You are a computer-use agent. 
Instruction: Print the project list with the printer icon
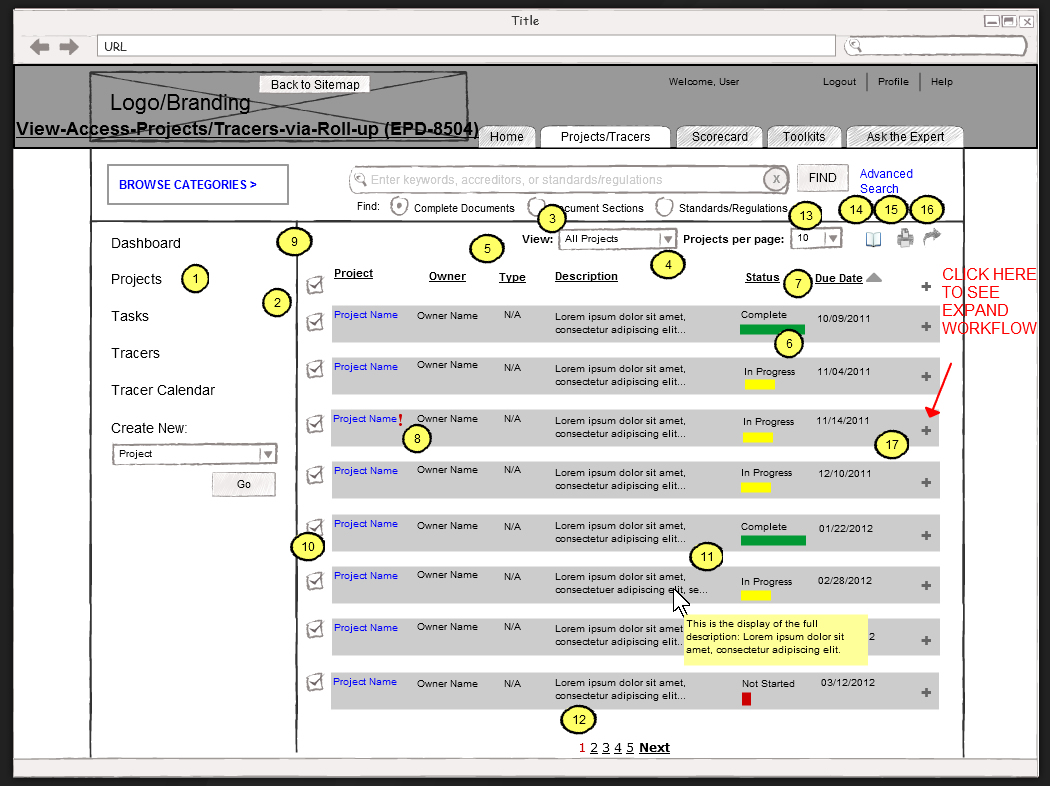click(905, 238)
